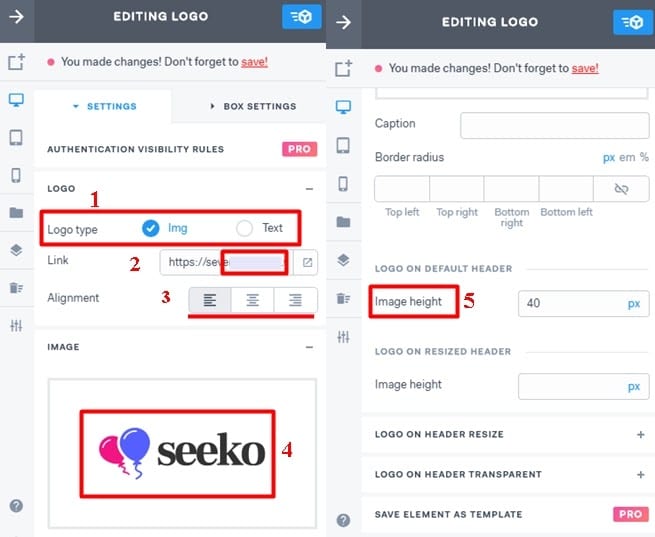Expand Logo on Header Resize section
The height and width of the screenshot is (537, 655).
(640, 435)
